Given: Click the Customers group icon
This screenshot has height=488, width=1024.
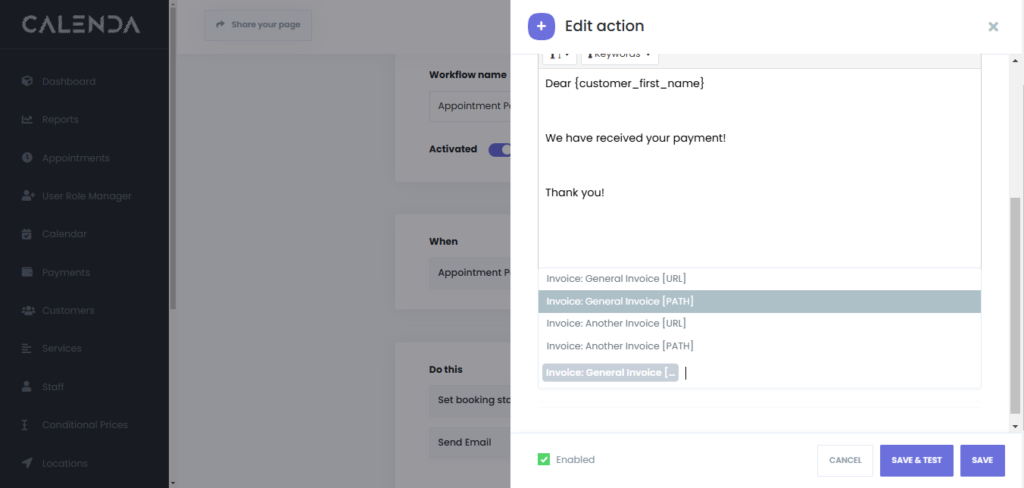Looking at the screenshot, I should (x=27, y=310).
